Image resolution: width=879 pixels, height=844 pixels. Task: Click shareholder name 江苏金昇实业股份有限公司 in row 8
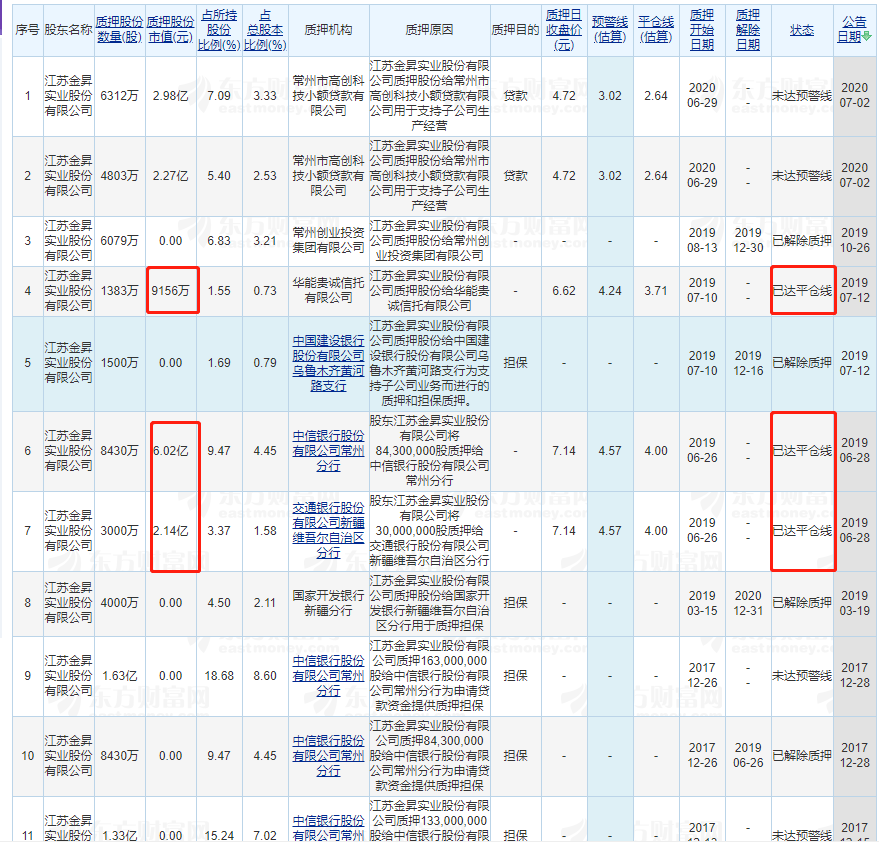pos(68,603)
